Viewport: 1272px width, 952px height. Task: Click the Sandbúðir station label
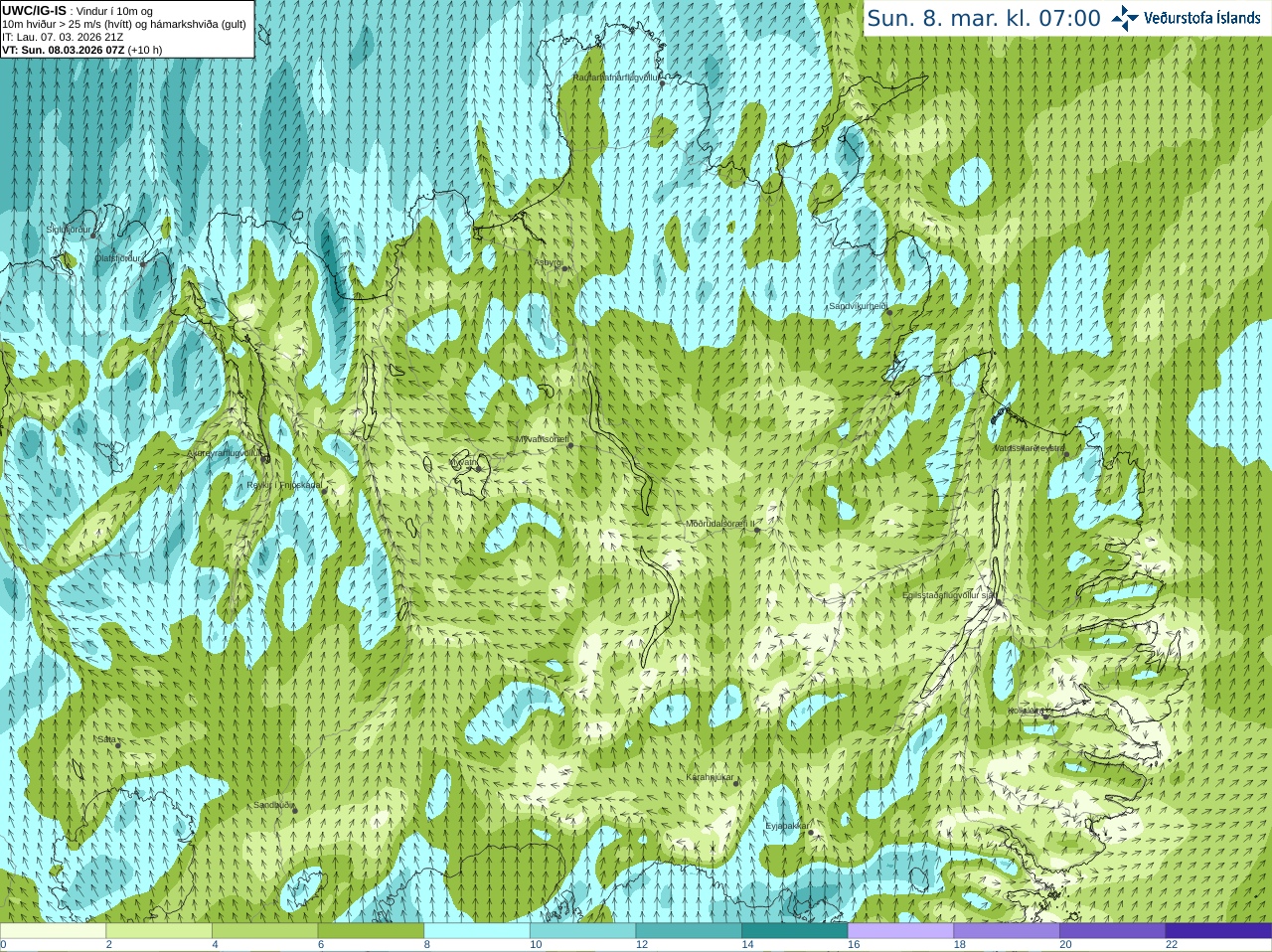tap(273, 805)
